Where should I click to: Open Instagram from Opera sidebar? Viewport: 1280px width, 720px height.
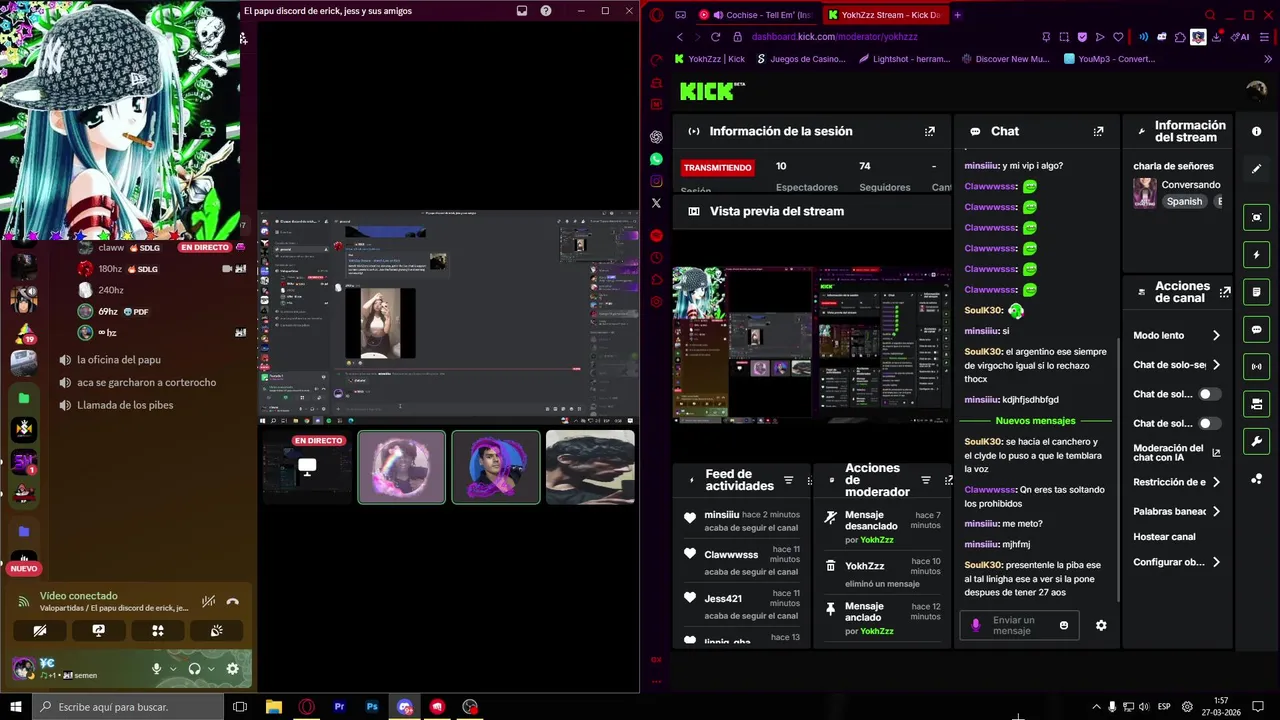point(656,181)
